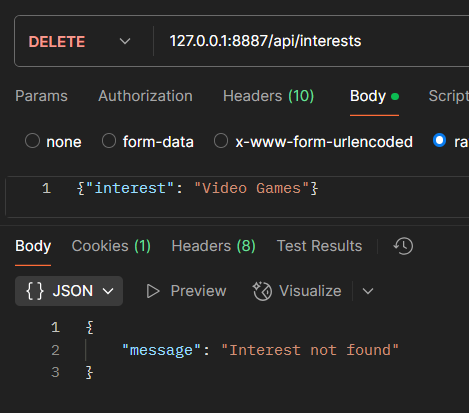Open the Authorization tab

tap(145, 96)
